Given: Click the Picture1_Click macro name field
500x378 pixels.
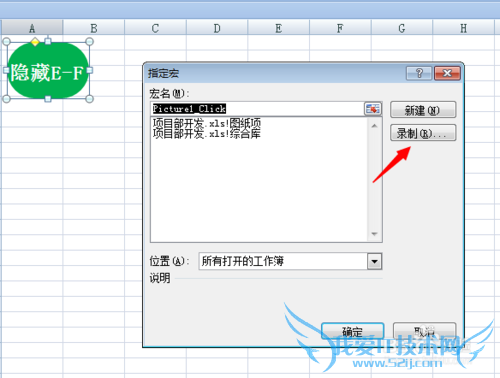Looking at the screenshot, I should pos(257,109).
